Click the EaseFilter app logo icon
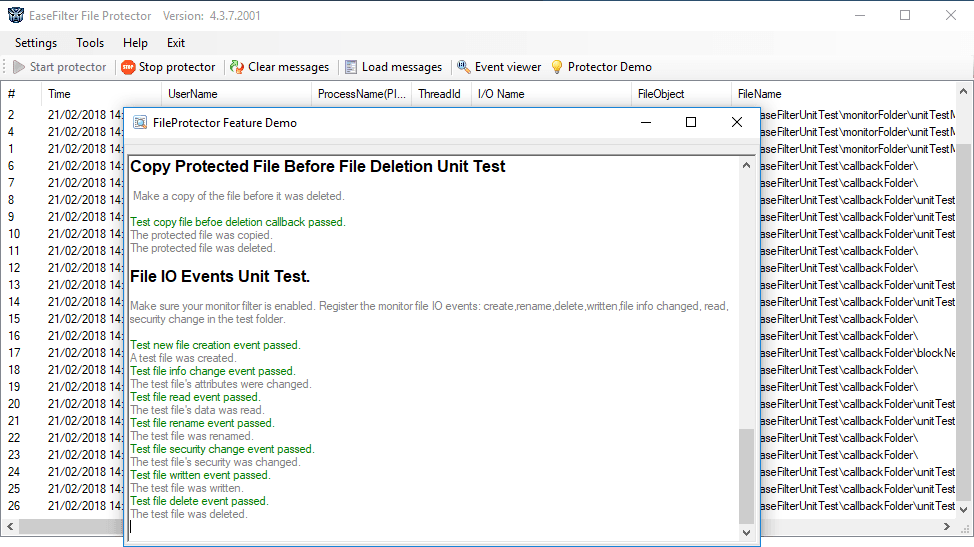Image resolution: width=974 pixels, height=547 pixels. pyautogui.click(x=16, y=16)
